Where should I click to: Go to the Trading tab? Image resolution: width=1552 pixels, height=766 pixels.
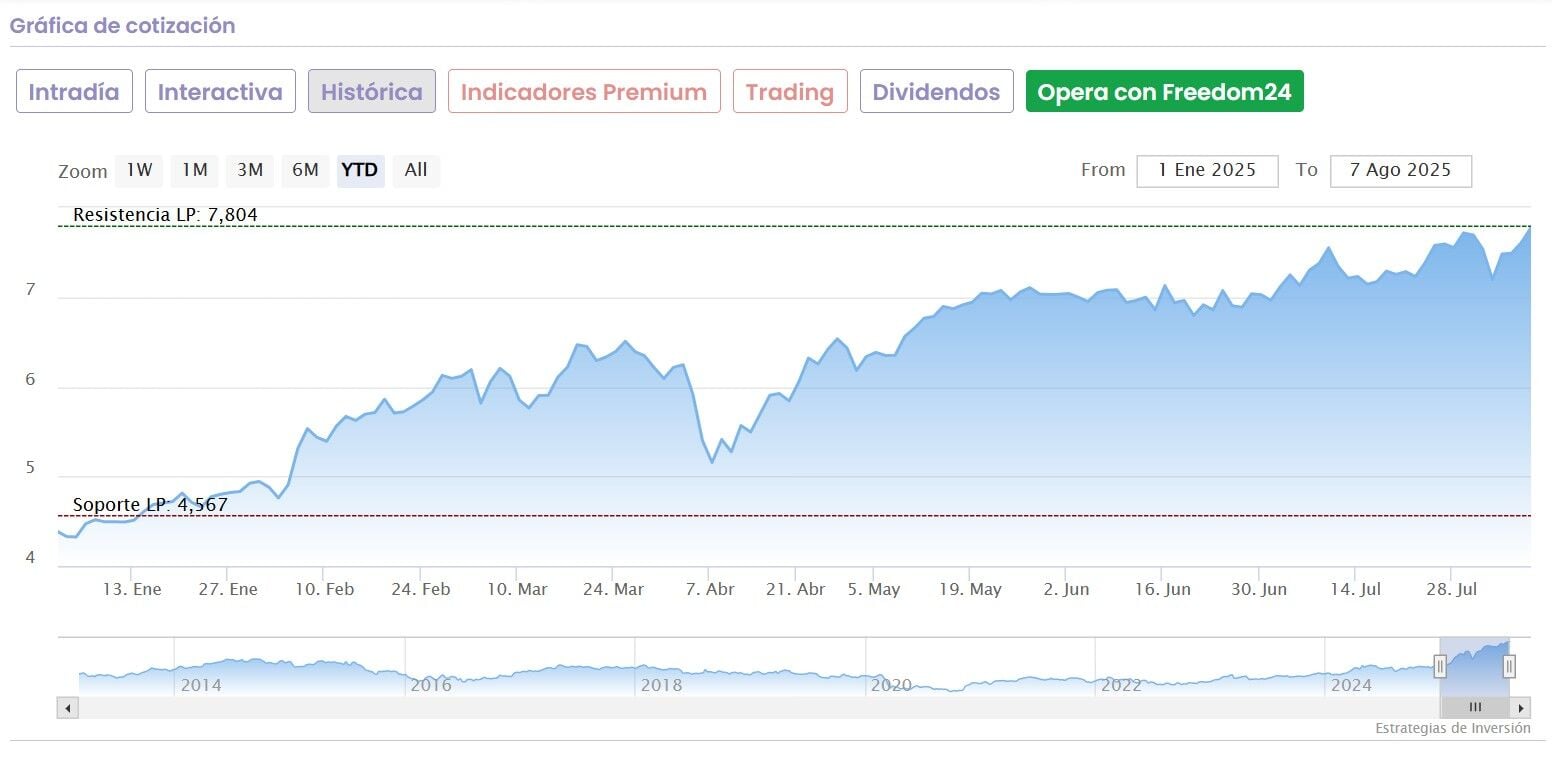click(790, 92)
